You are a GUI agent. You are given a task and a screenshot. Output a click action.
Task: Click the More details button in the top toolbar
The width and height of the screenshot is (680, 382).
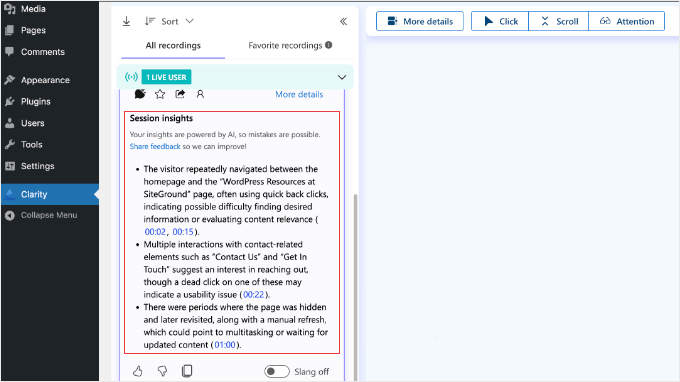click(x=420, y=21)
